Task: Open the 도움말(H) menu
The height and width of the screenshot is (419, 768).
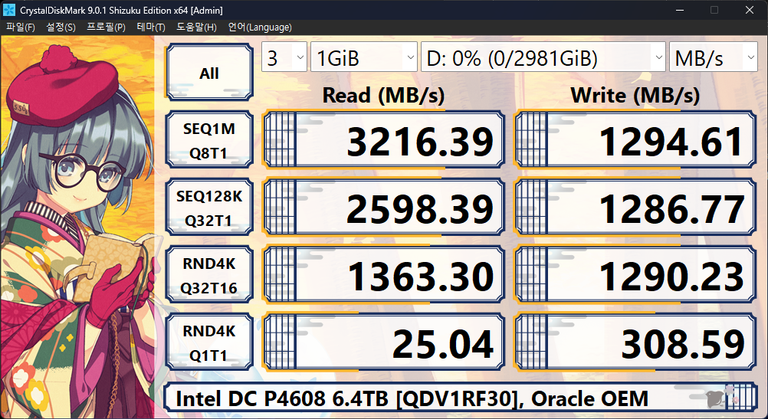Action: pyautogui.click(x=196, y=27)
